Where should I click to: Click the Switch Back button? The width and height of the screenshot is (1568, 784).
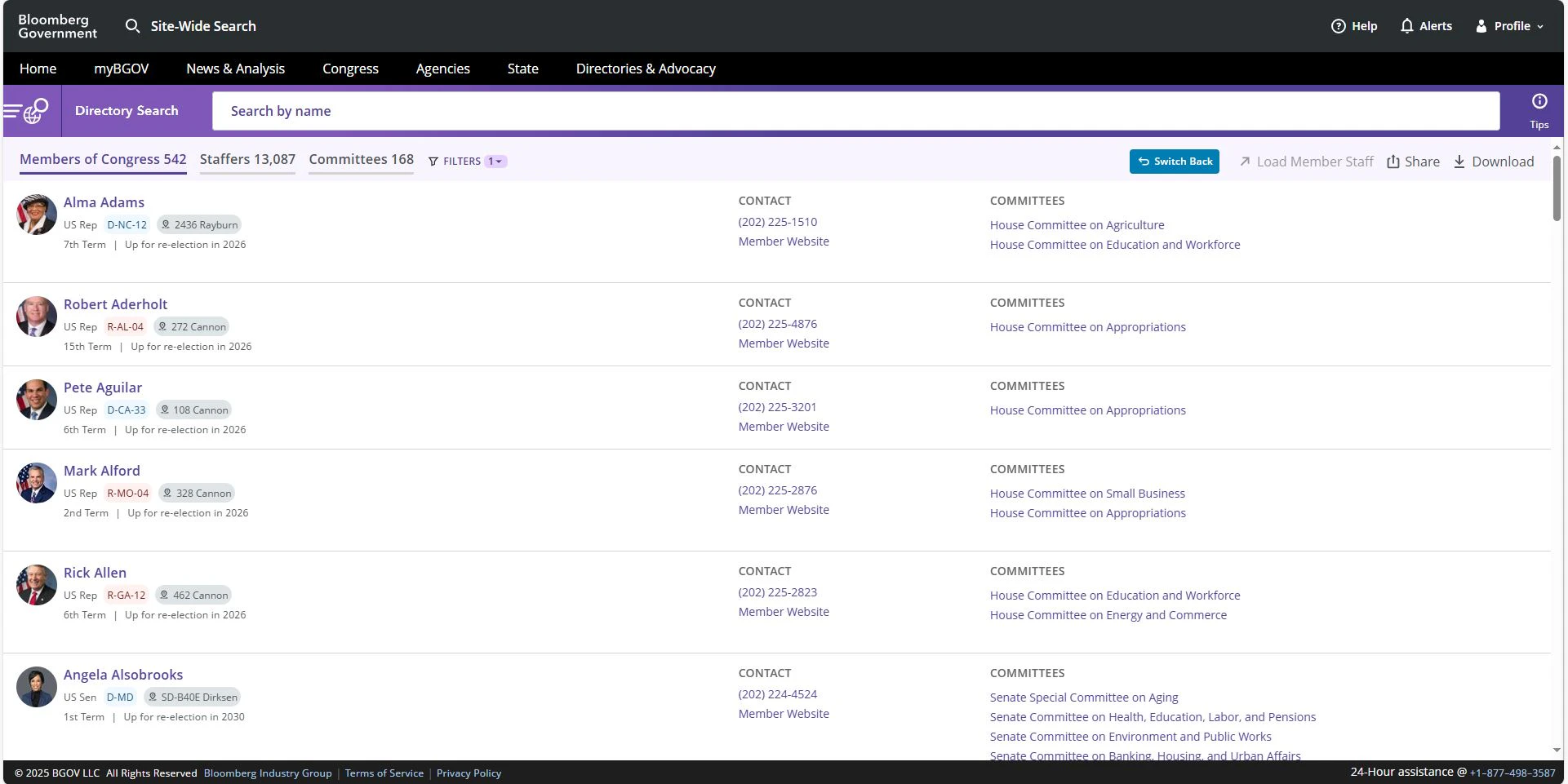point(1175,162)
